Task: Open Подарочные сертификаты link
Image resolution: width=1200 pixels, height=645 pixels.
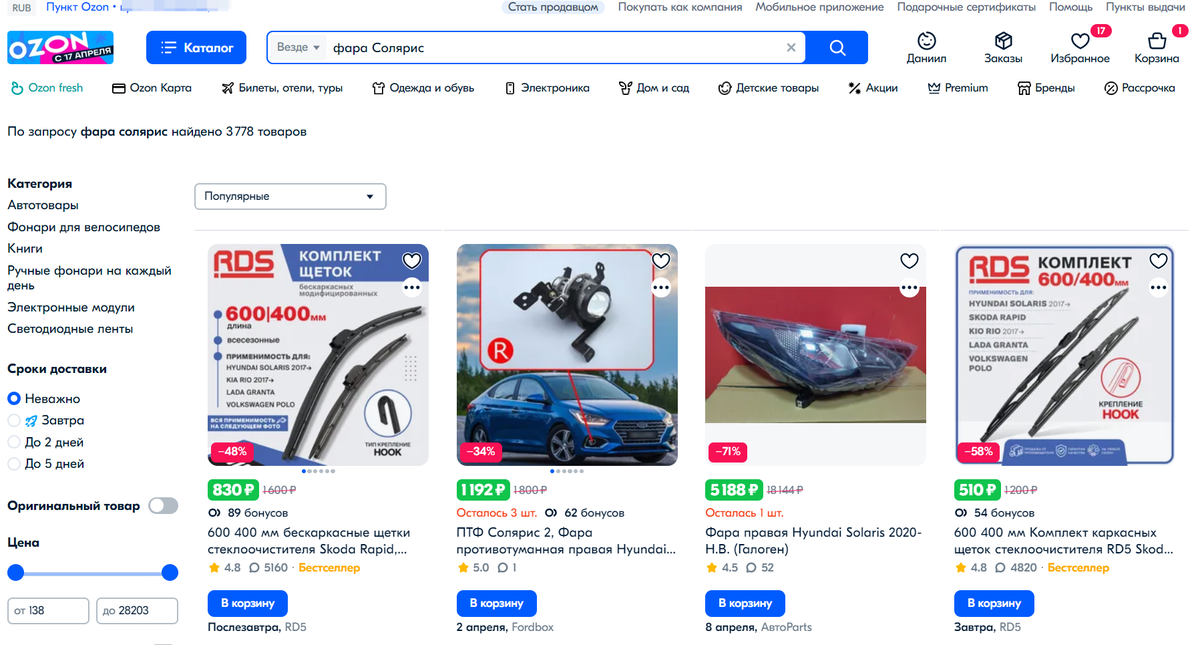Action: pyautogui.click(x=966, y=7)
